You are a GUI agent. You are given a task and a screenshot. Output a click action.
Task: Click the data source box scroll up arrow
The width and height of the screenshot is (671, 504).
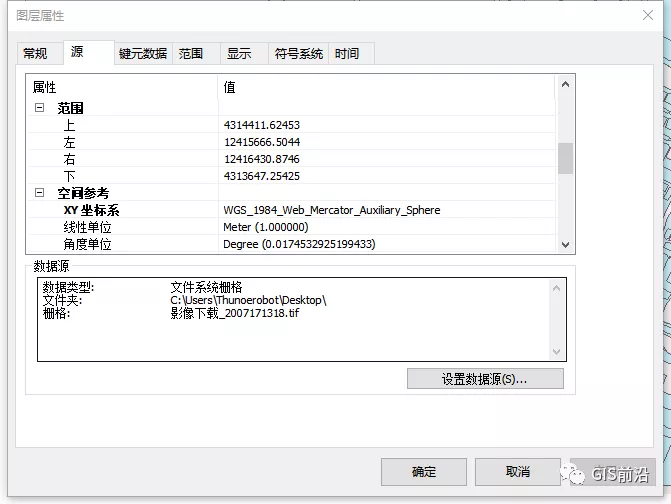click(556, 288)
